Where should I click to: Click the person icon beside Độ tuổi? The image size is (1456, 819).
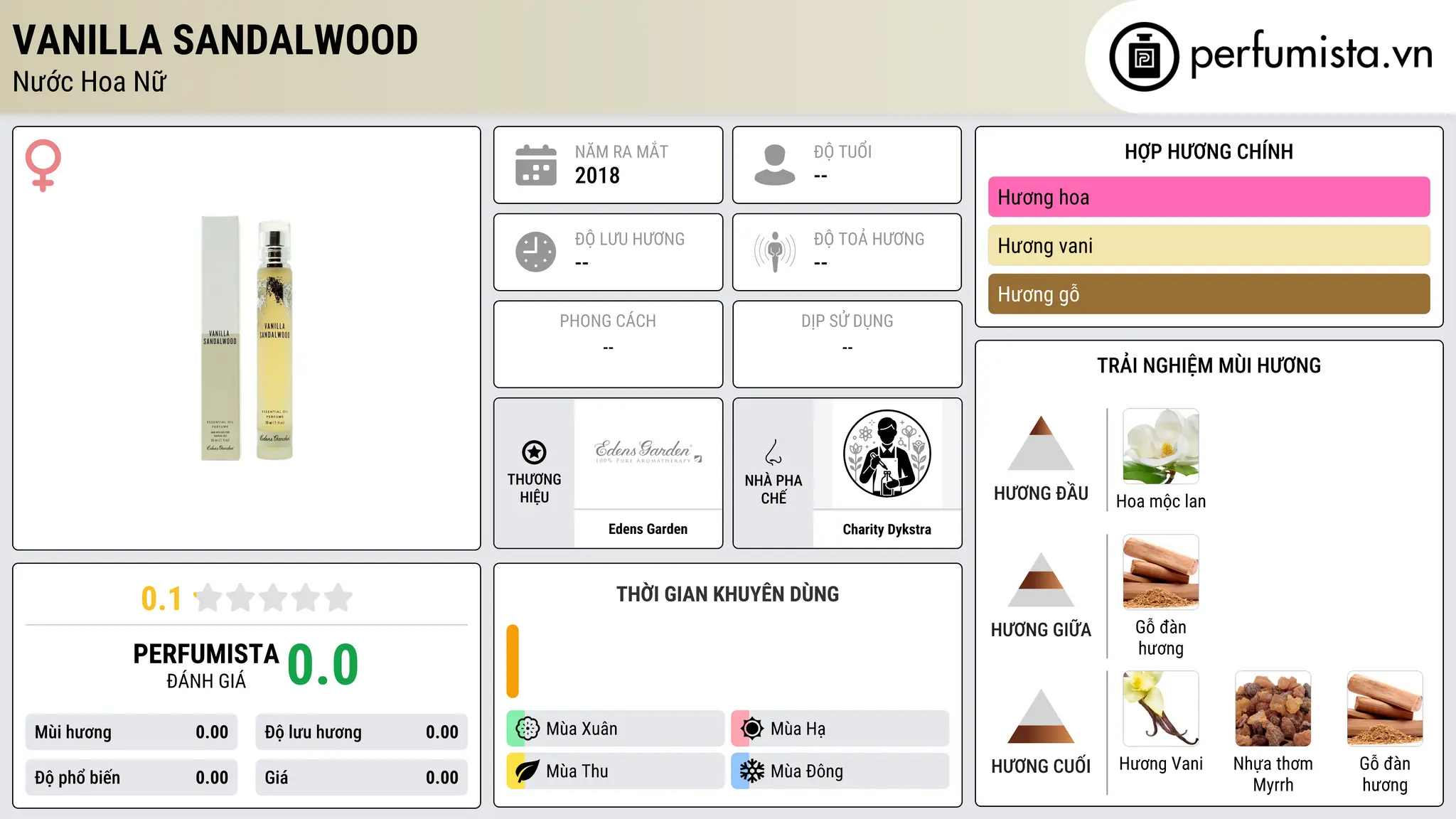[774, 165]
